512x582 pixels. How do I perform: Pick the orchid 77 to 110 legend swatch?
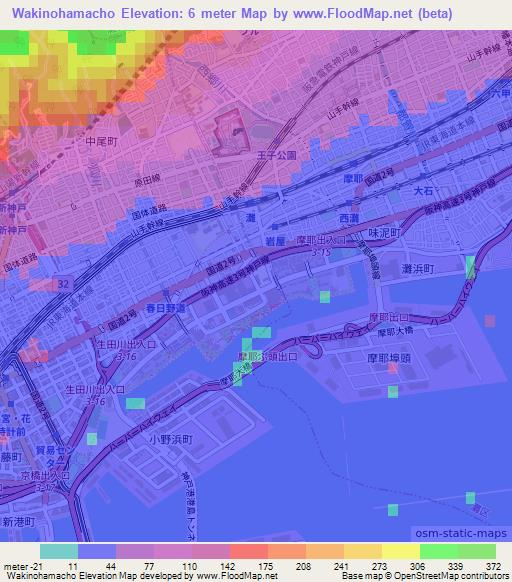pyautogui.click(x=173, y=551)
